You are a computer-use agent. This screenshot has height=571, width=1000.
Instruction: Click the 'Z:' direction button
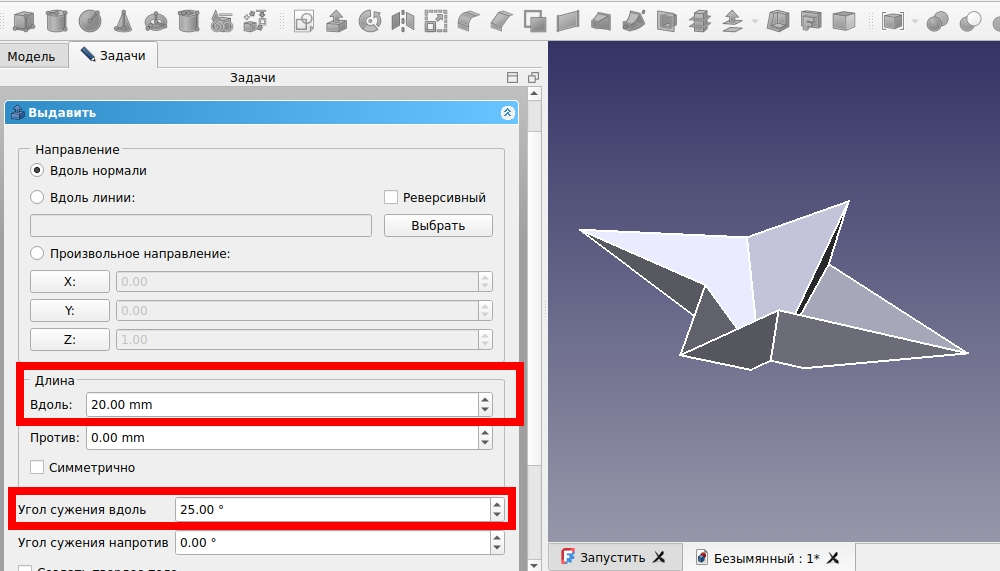[x=70, y=339]
